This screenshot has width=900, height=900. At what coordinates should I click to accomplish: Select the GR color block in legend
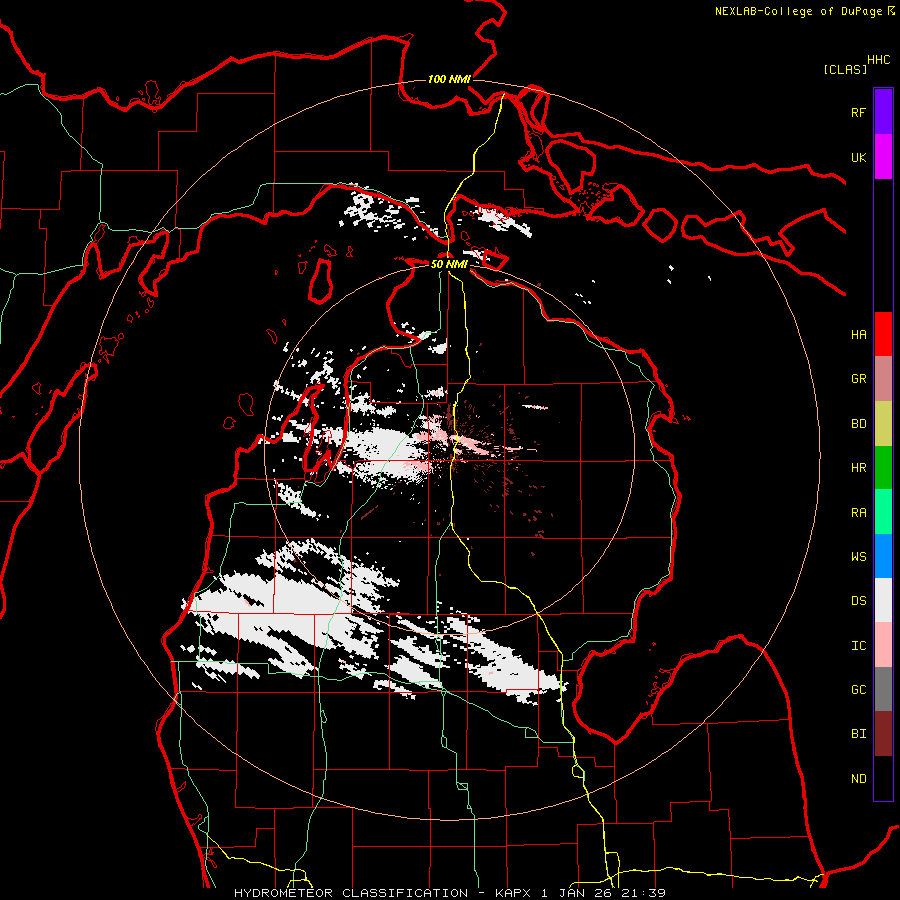click(883, 378)
